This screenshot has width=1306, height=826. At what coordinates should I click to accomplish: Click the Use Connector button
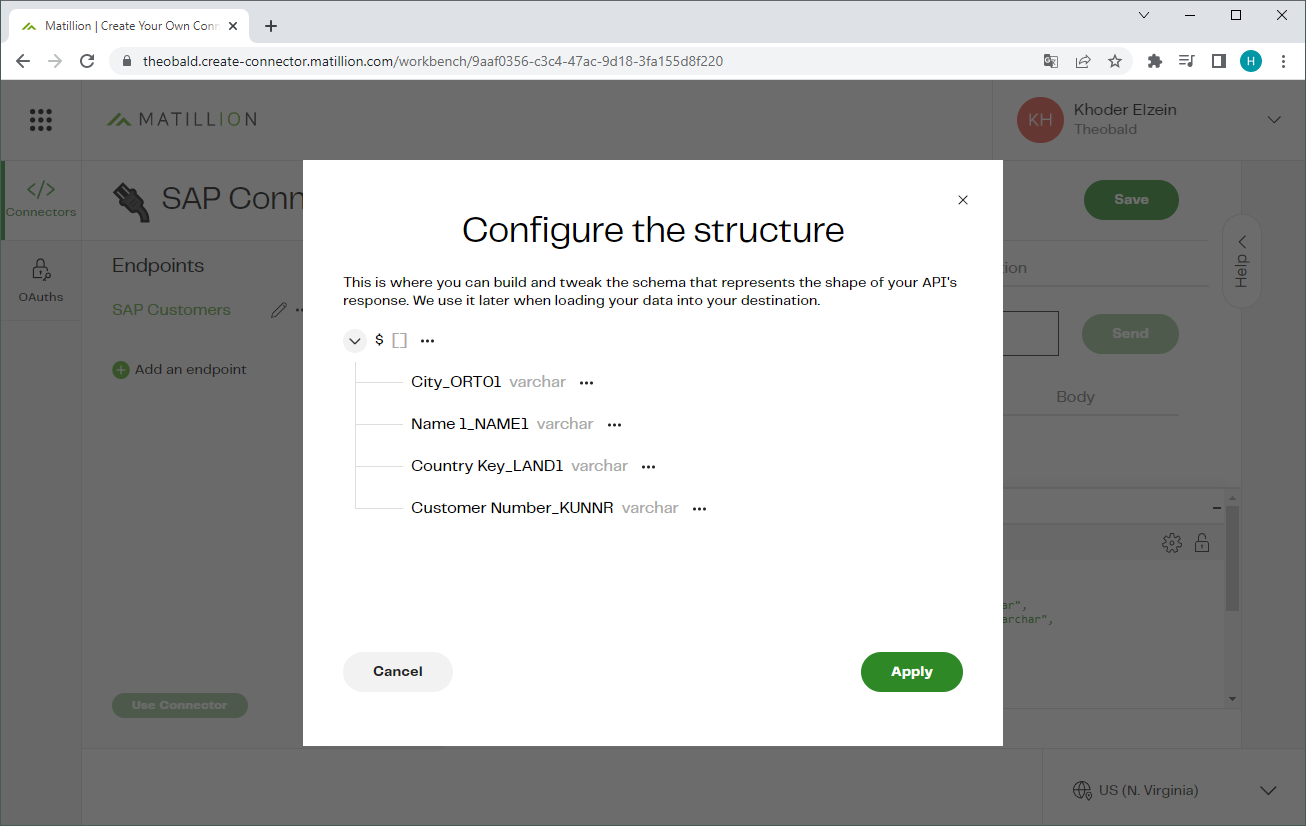coord(180,705)
